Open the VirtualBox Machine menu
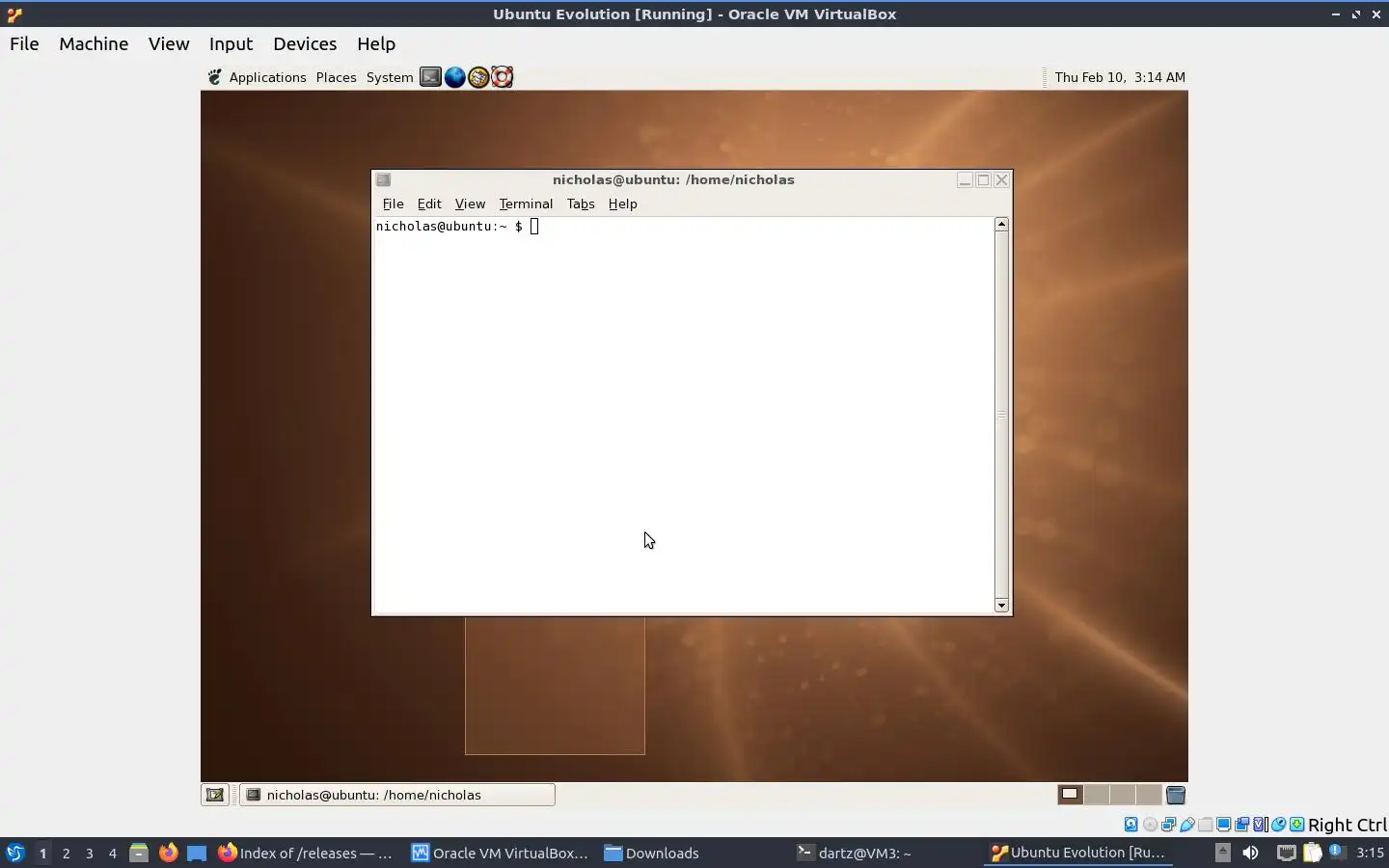Viewport: 1389px width, 868px height. pos(94,43)
